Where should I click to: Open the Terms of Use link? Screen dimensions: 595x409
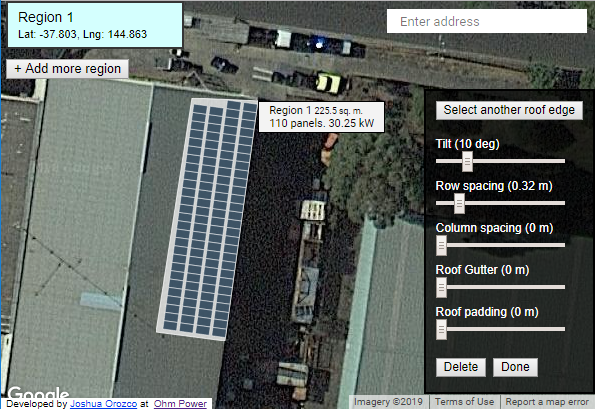[x=464, y=402]
